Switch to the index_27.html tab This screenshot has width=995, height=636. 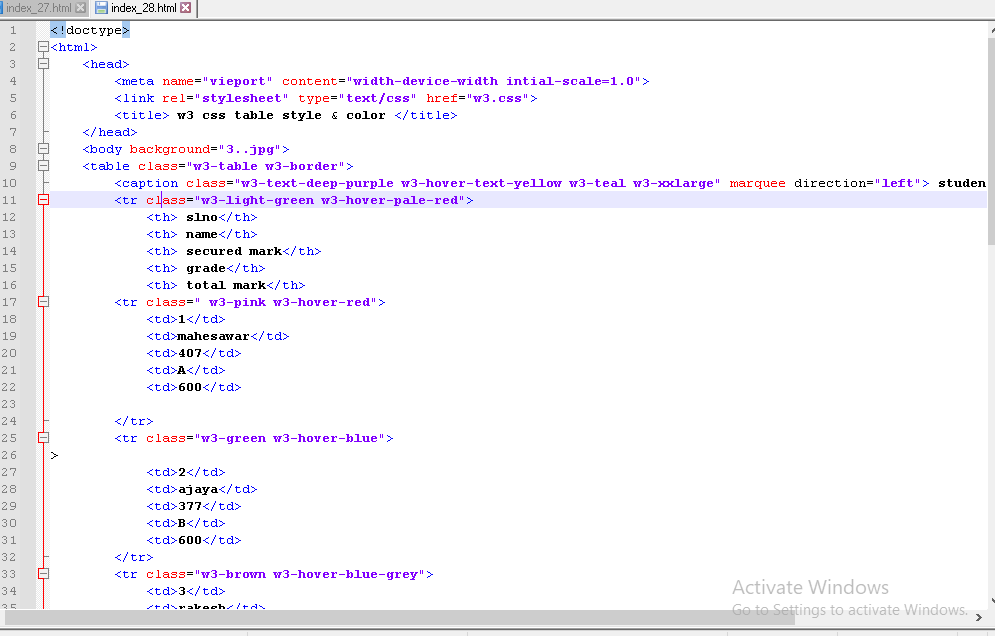coord(38,8)
